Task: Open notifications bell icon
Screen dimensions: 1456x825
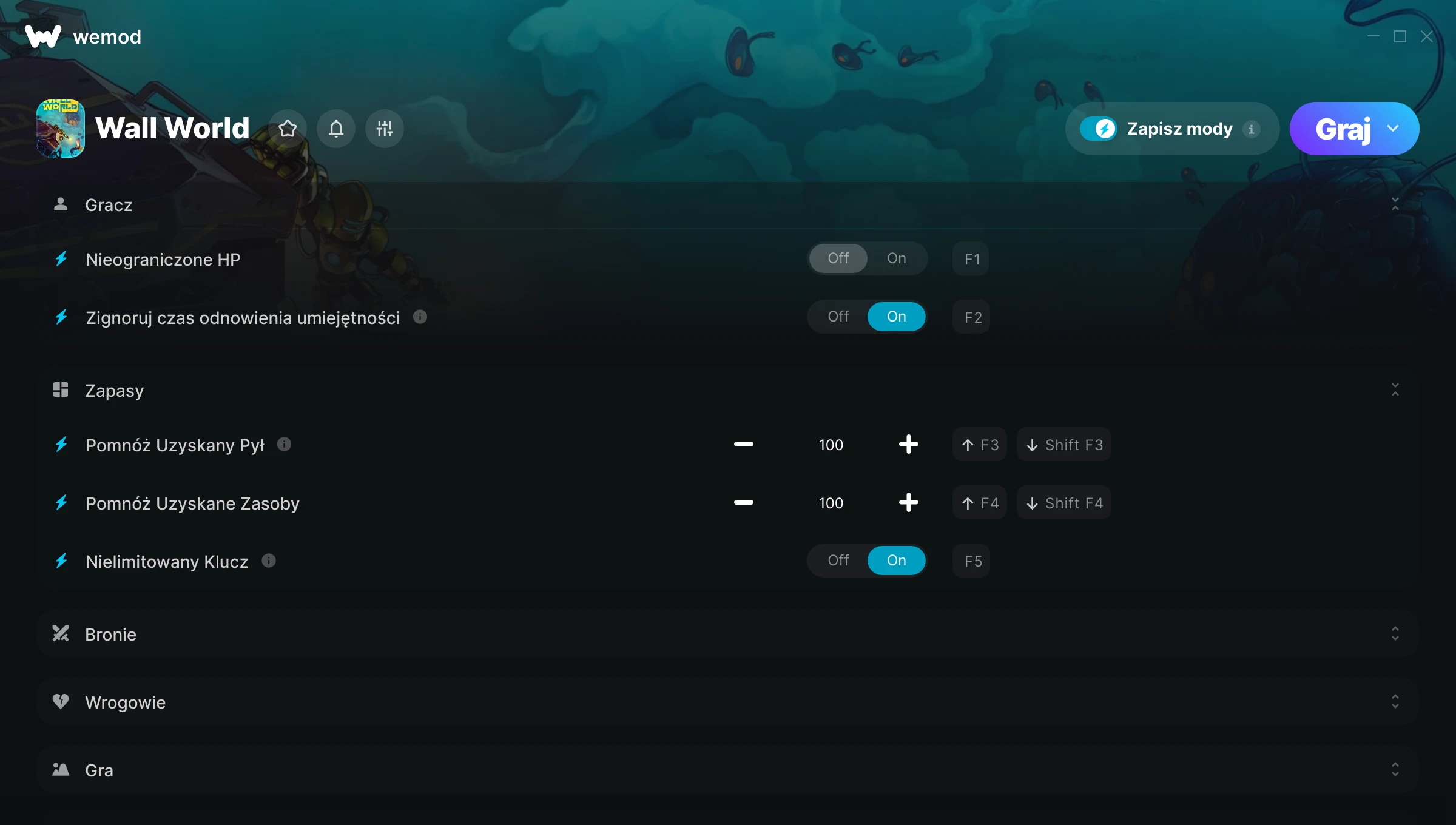Action: [x=336, y=129]
